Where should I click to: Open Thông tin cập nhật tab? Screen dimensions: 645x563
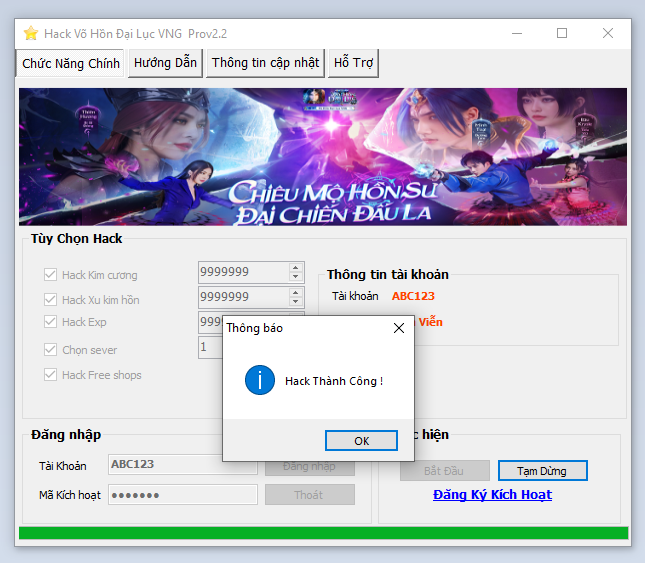coord(265,63)
